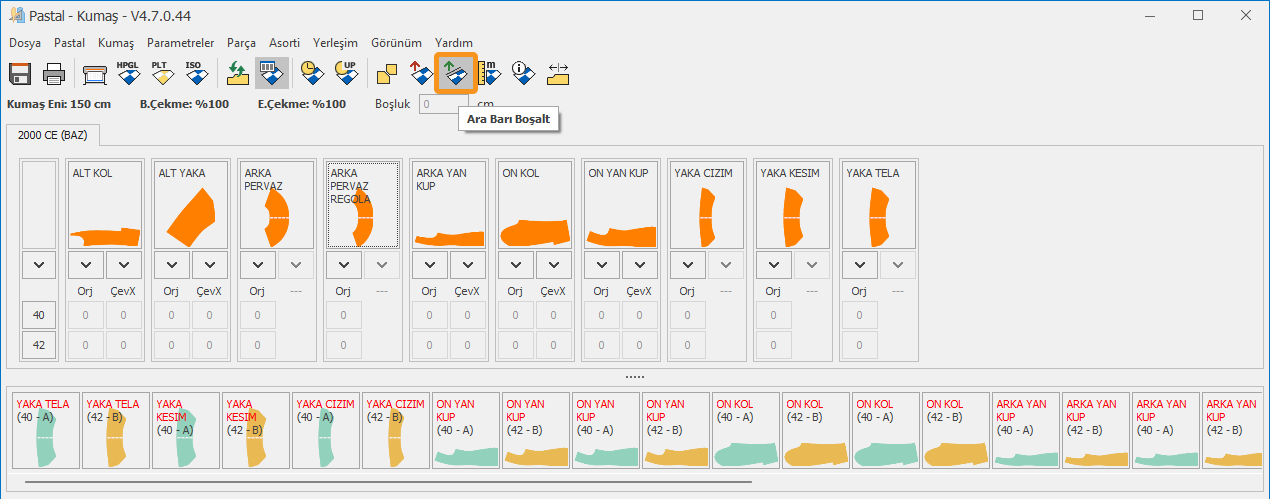Image resolution: width=1270 pixels, height=499 pixels.
Task: Open the Yerleşim menu
Action: 335,43
